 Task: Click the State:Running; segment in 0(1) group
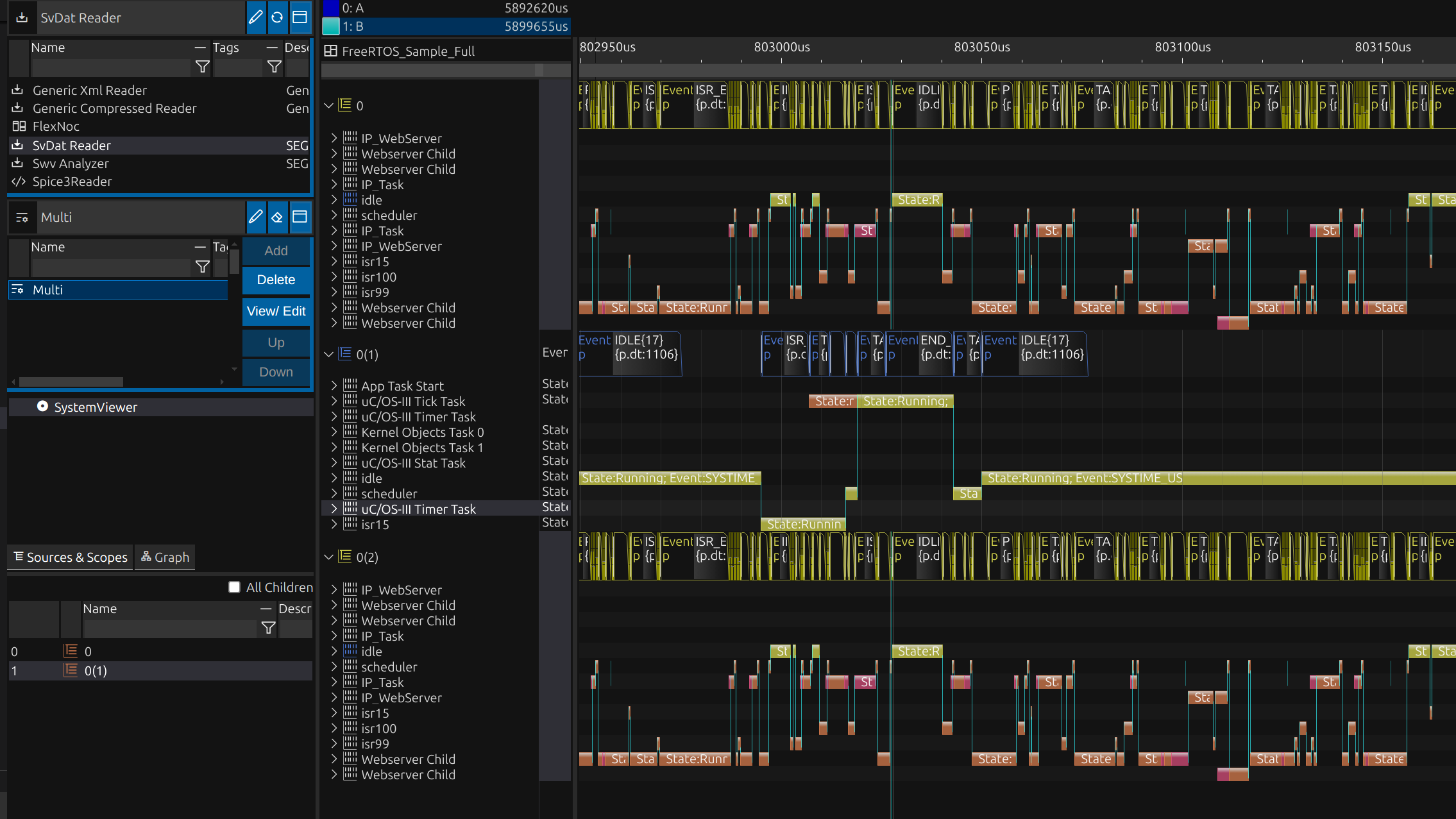click(x=905, y=401)
